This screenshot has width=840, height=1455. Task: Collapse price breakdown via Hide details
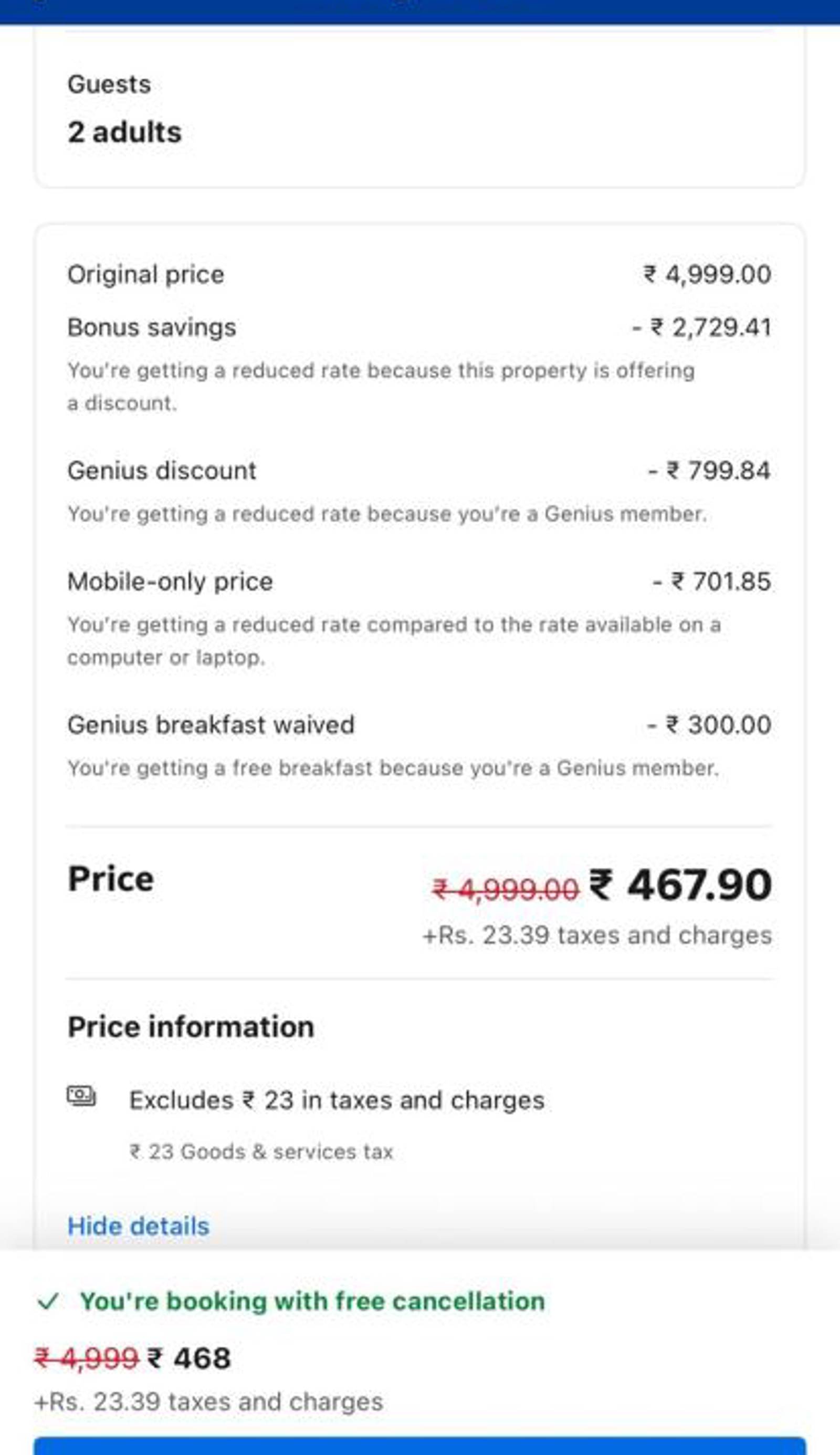pos(139,1225)
